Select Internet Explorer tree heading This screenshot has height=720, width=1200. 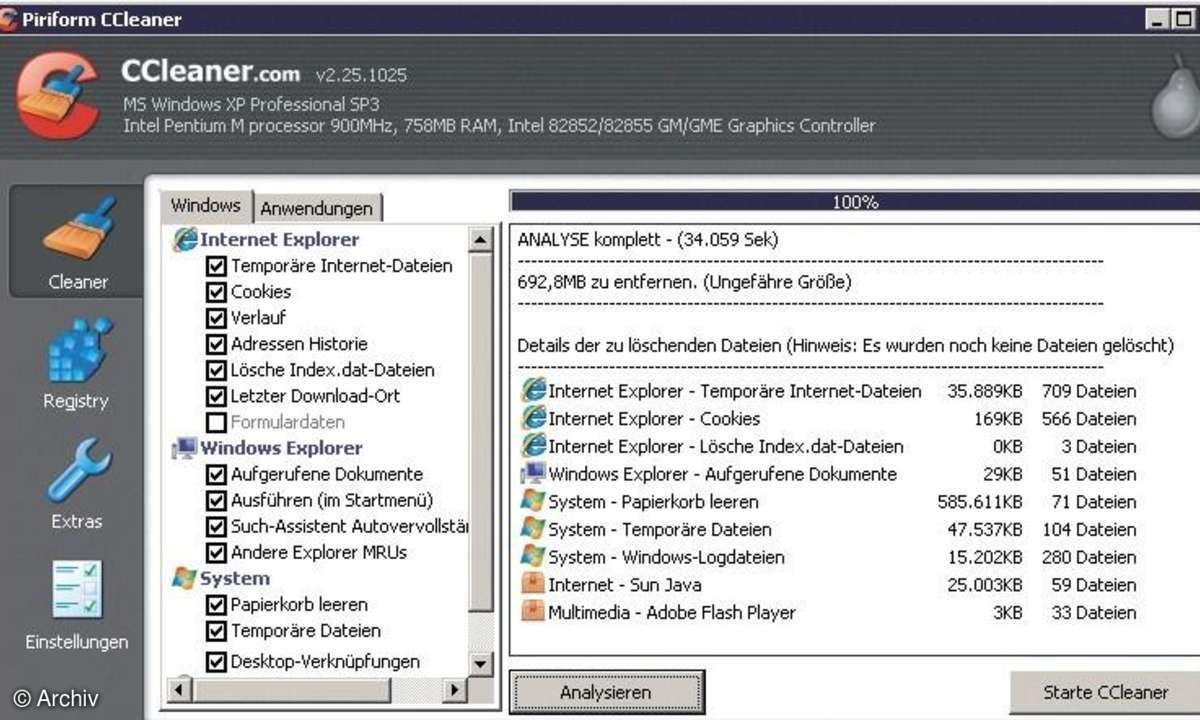pyautogui.click(x=279, y=240)
